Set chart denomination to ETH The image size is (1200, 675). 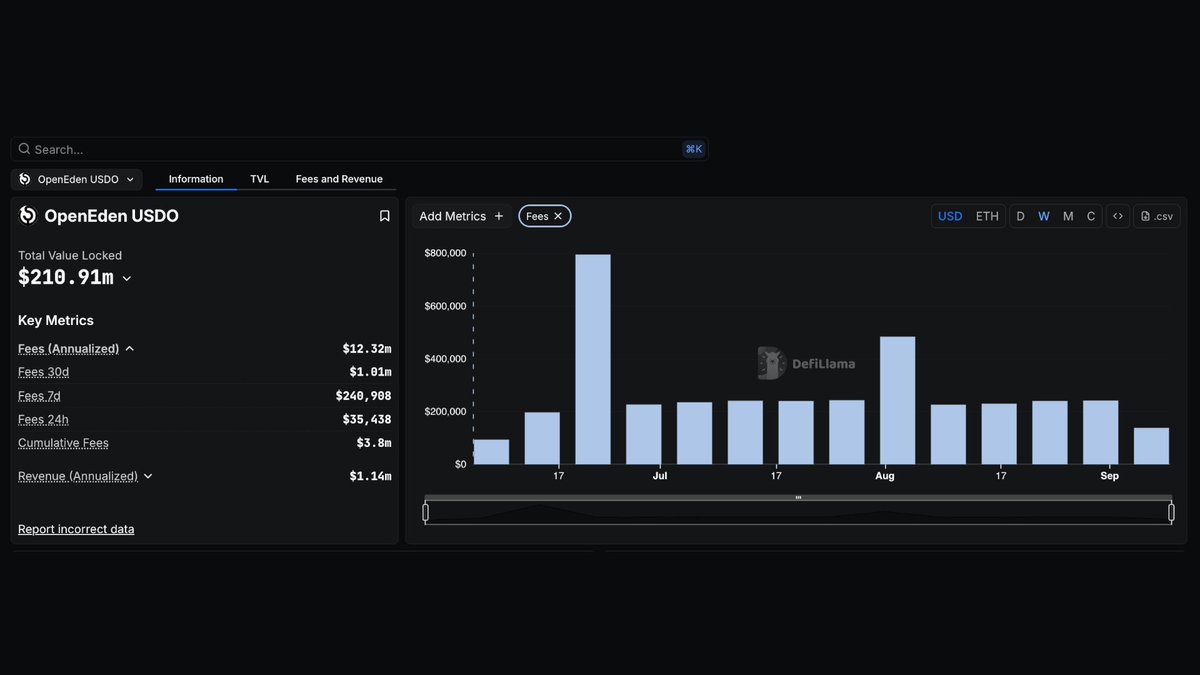pyautogui.click(x=987, y=216)
